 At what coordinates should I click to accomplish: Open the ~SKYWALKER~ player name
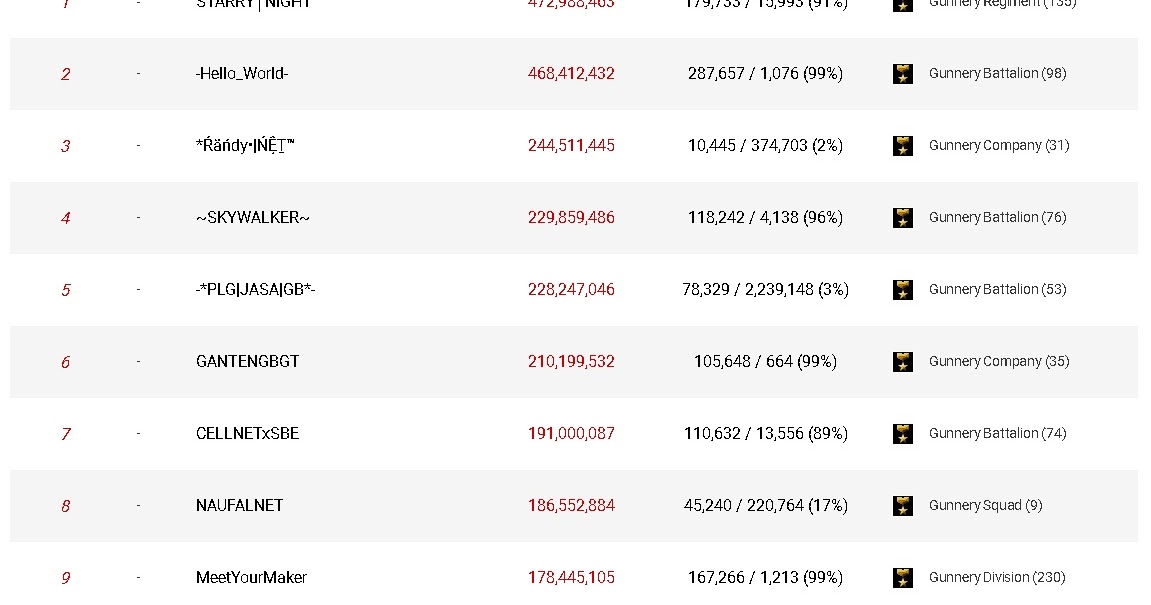pos(252,218)
